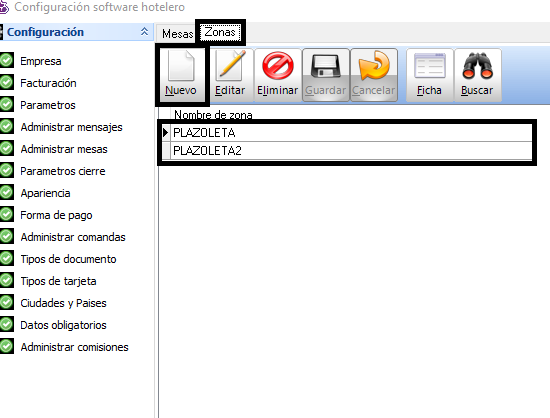Click the Cancelar orange arrow button
550x418 pixels.
[374, 75]
